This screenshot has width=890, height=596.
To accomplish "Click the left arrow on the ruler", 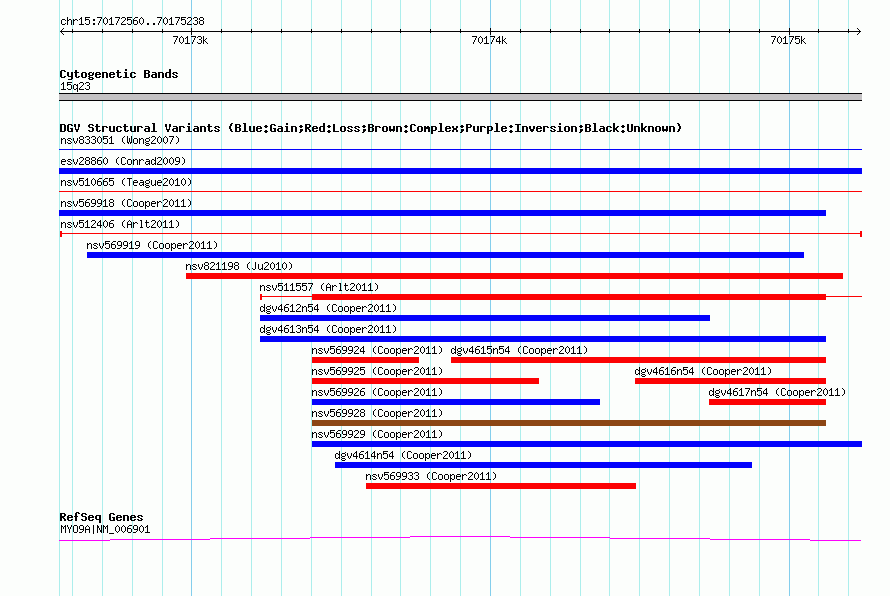I will point(63,31).
